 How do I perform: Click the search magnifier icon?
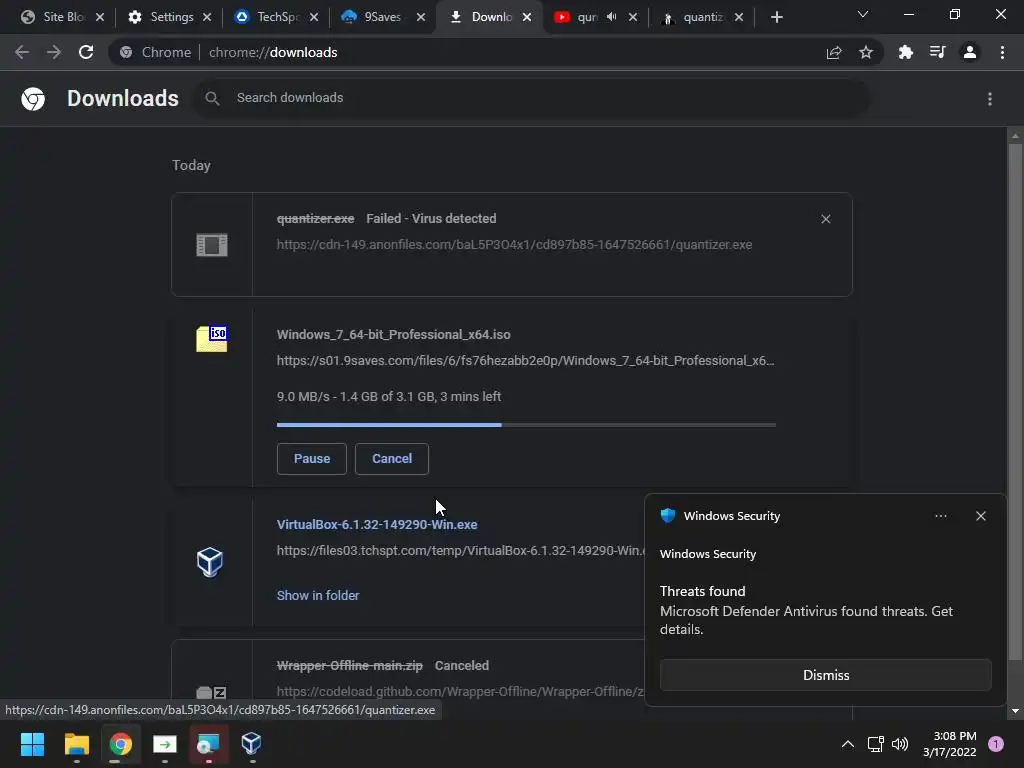click(212, 98)
